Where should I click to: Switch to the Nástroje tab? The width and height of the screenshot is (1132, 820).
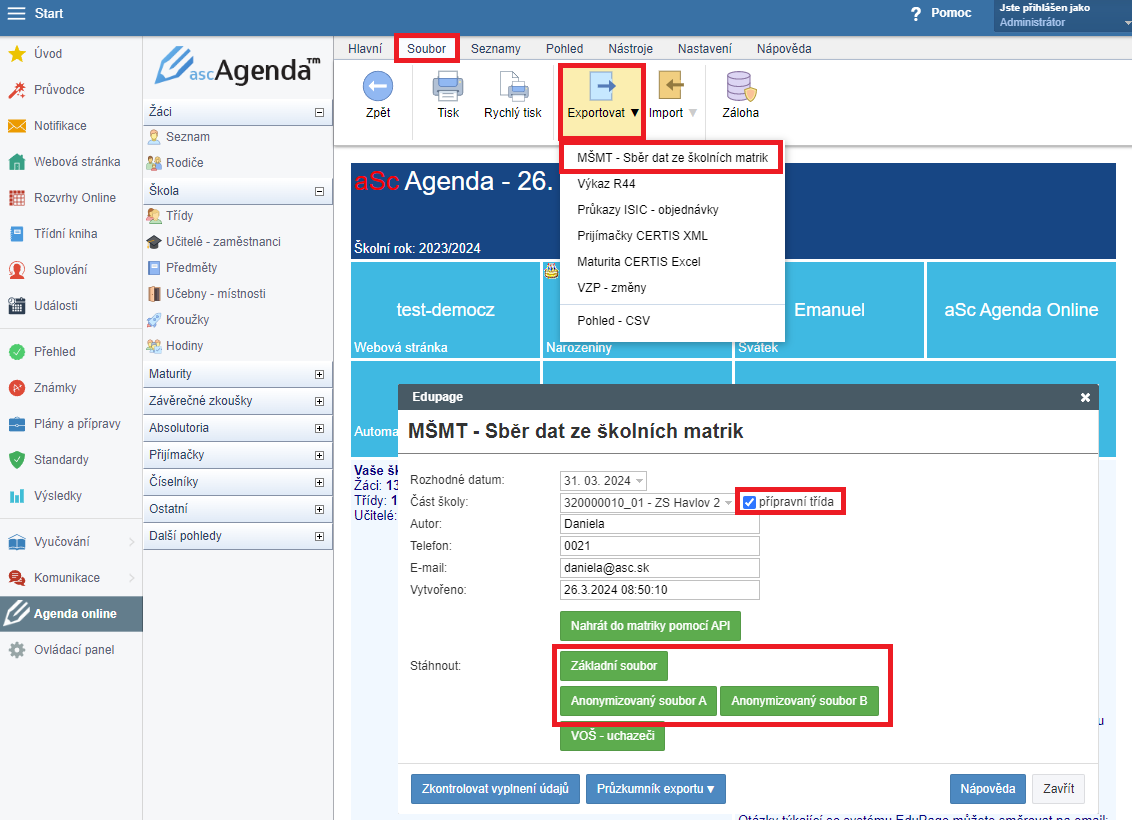pyautogui.click(x=630, y=48)
